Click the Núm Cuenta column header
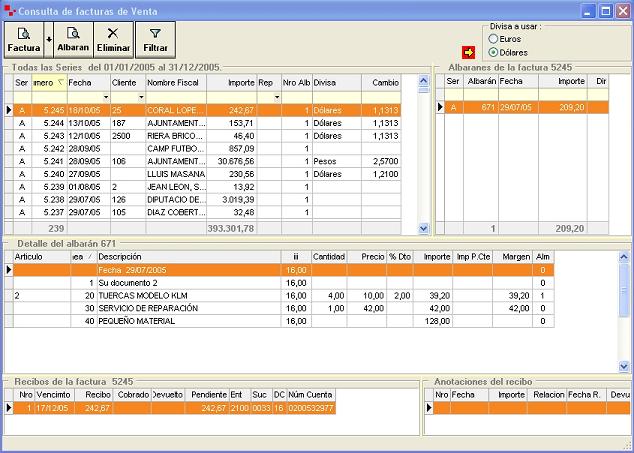The image size is (634, 453). (311, 395)
